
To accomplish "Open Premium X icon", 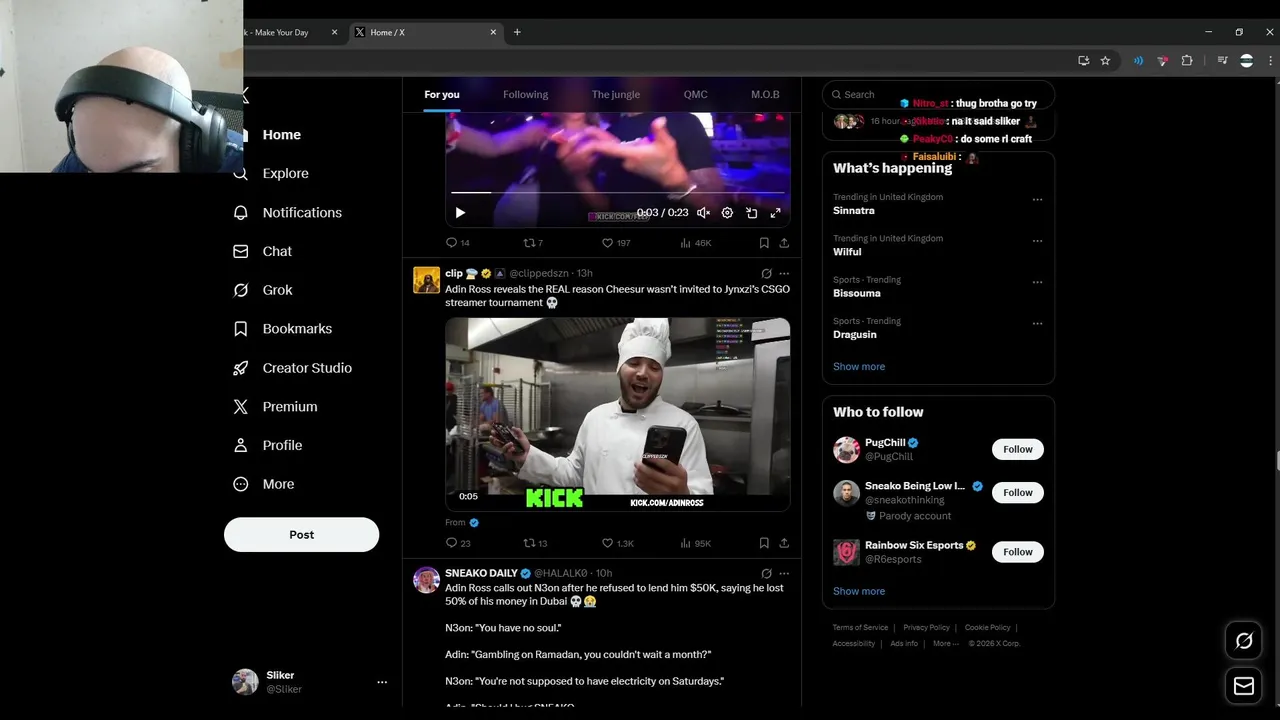I will pos(240,407).
